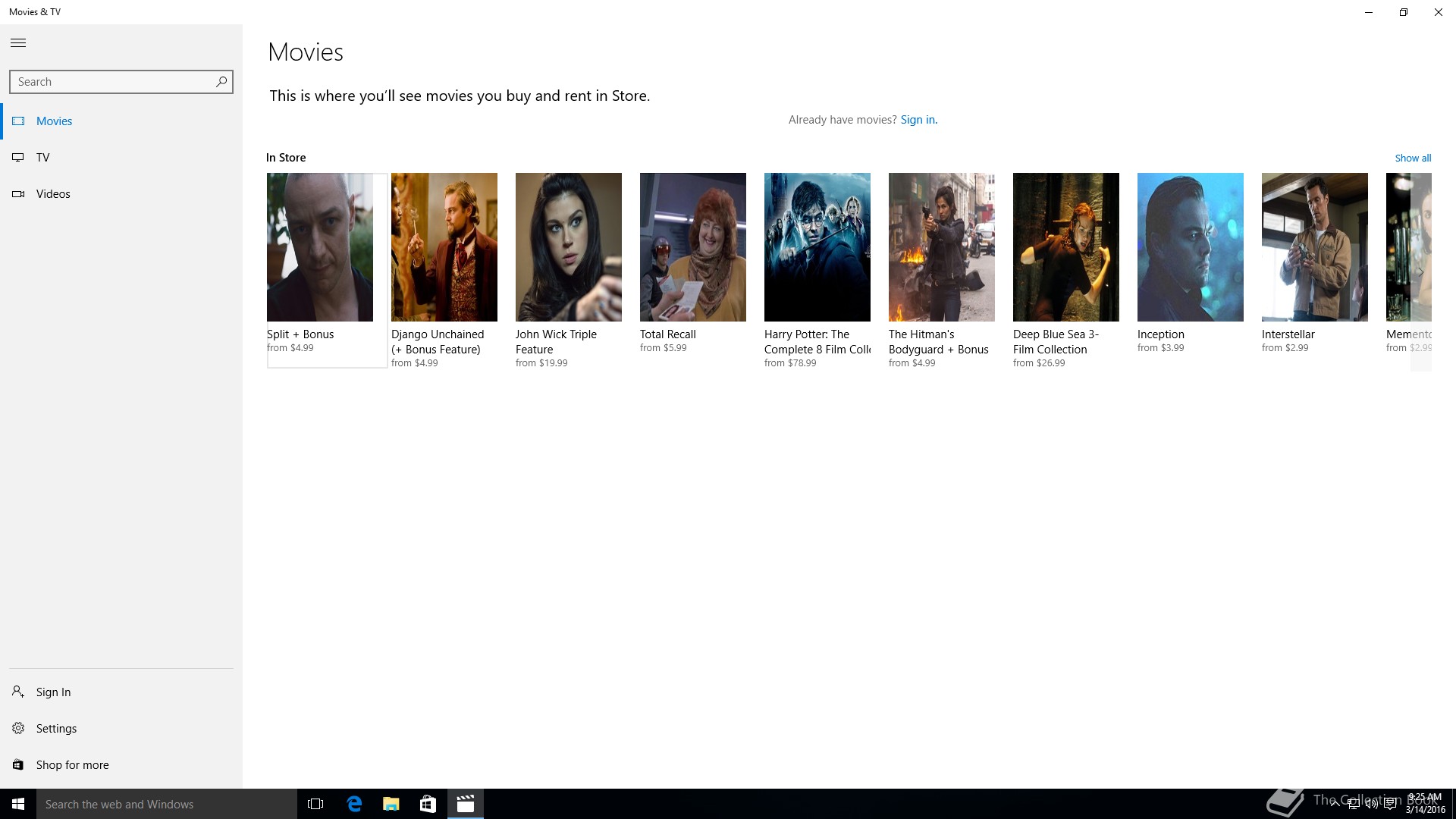Open the Django Unchained poster
Screen dimensions: 1456x819
click(444, 247)
